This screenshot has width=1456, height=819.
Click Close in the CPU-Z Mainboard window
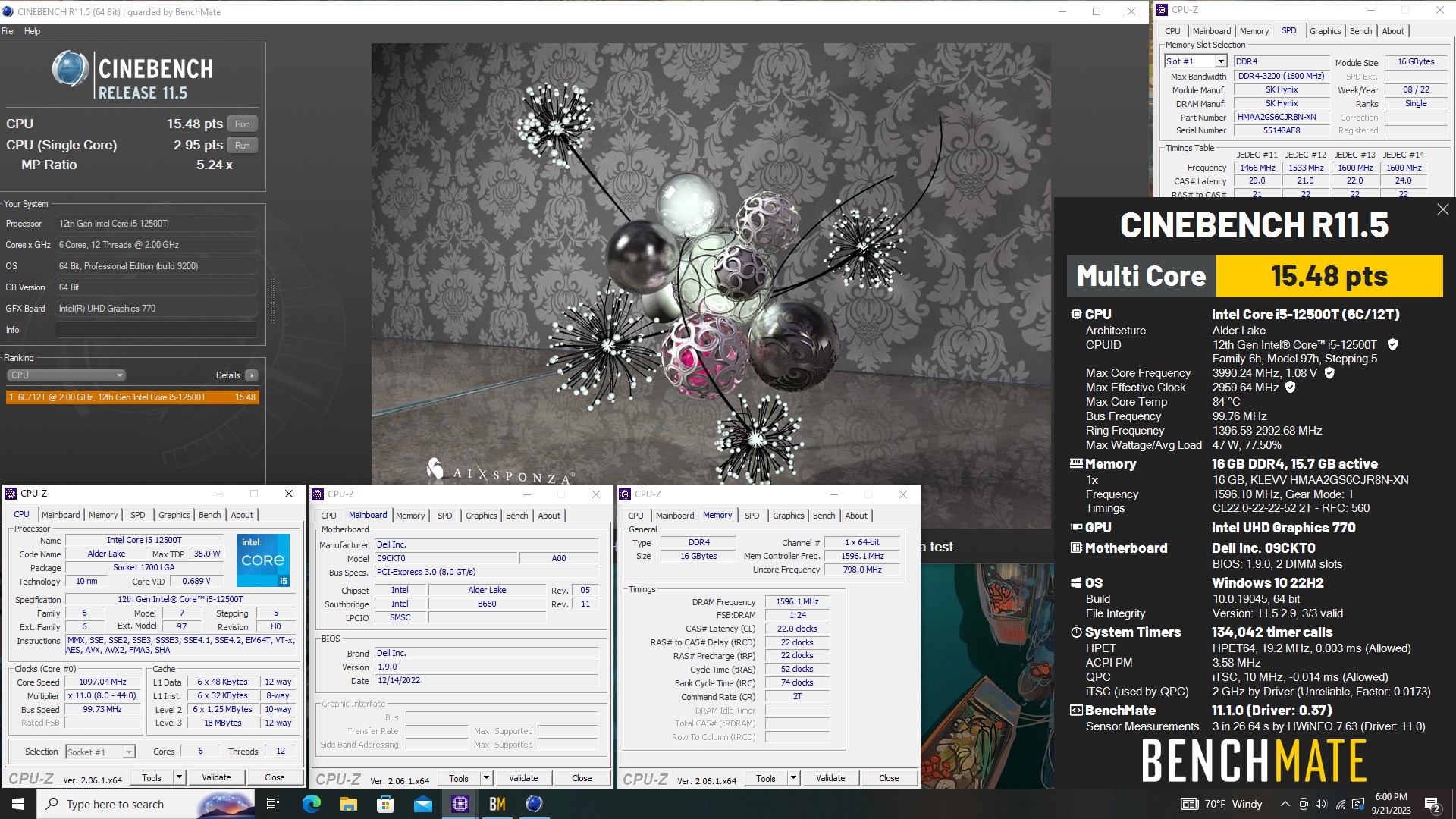pyautogui.click(x=582, y=778)
